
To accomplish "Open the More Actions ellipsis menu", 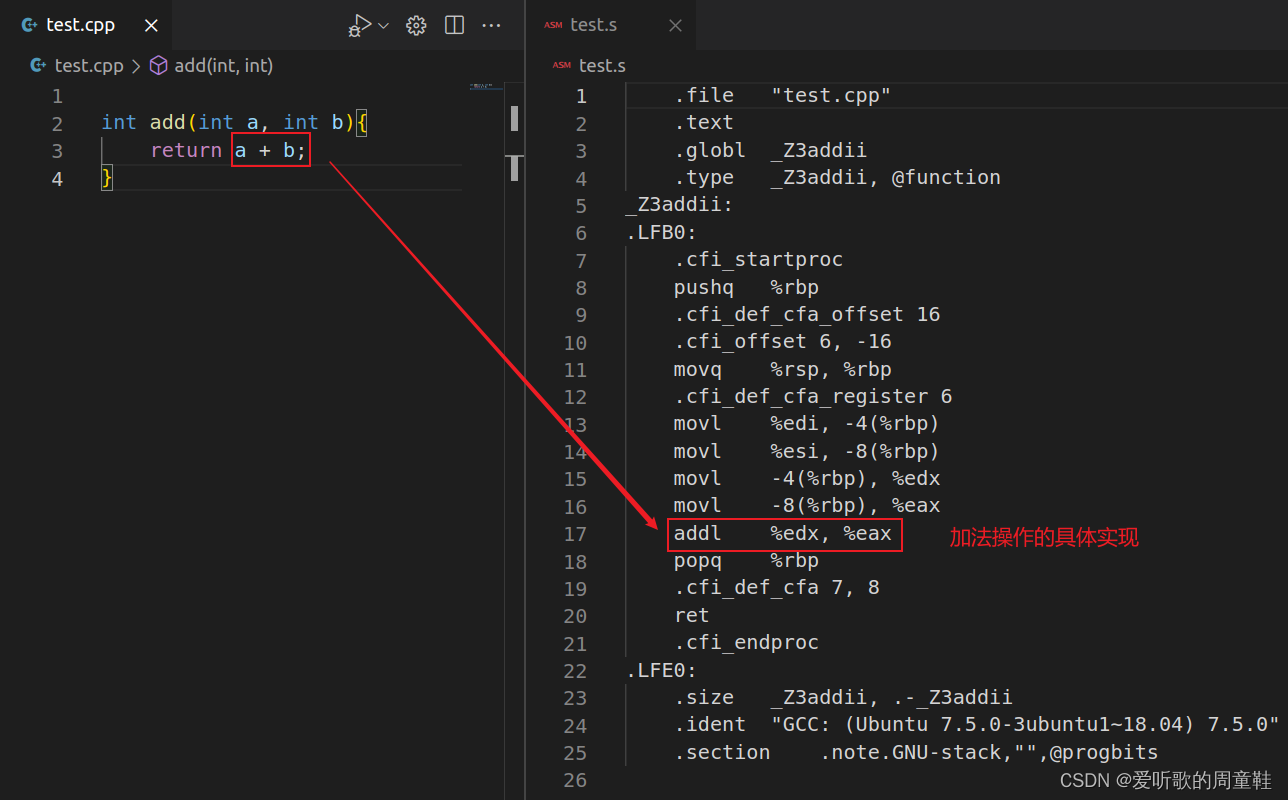I will tap(491, 26).
